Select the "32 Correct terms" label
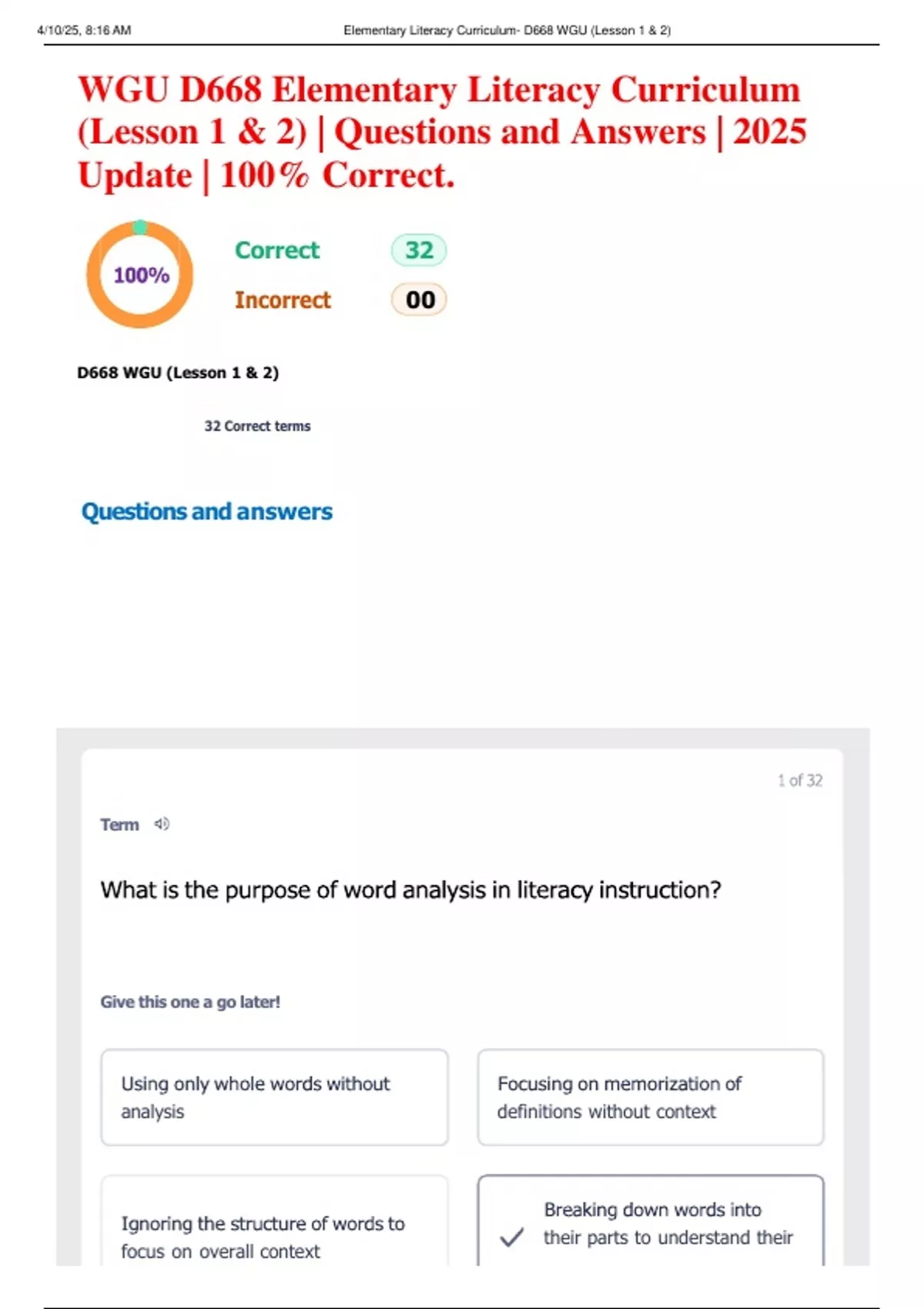Screen dimensions: 924x1309 (257, 426)
